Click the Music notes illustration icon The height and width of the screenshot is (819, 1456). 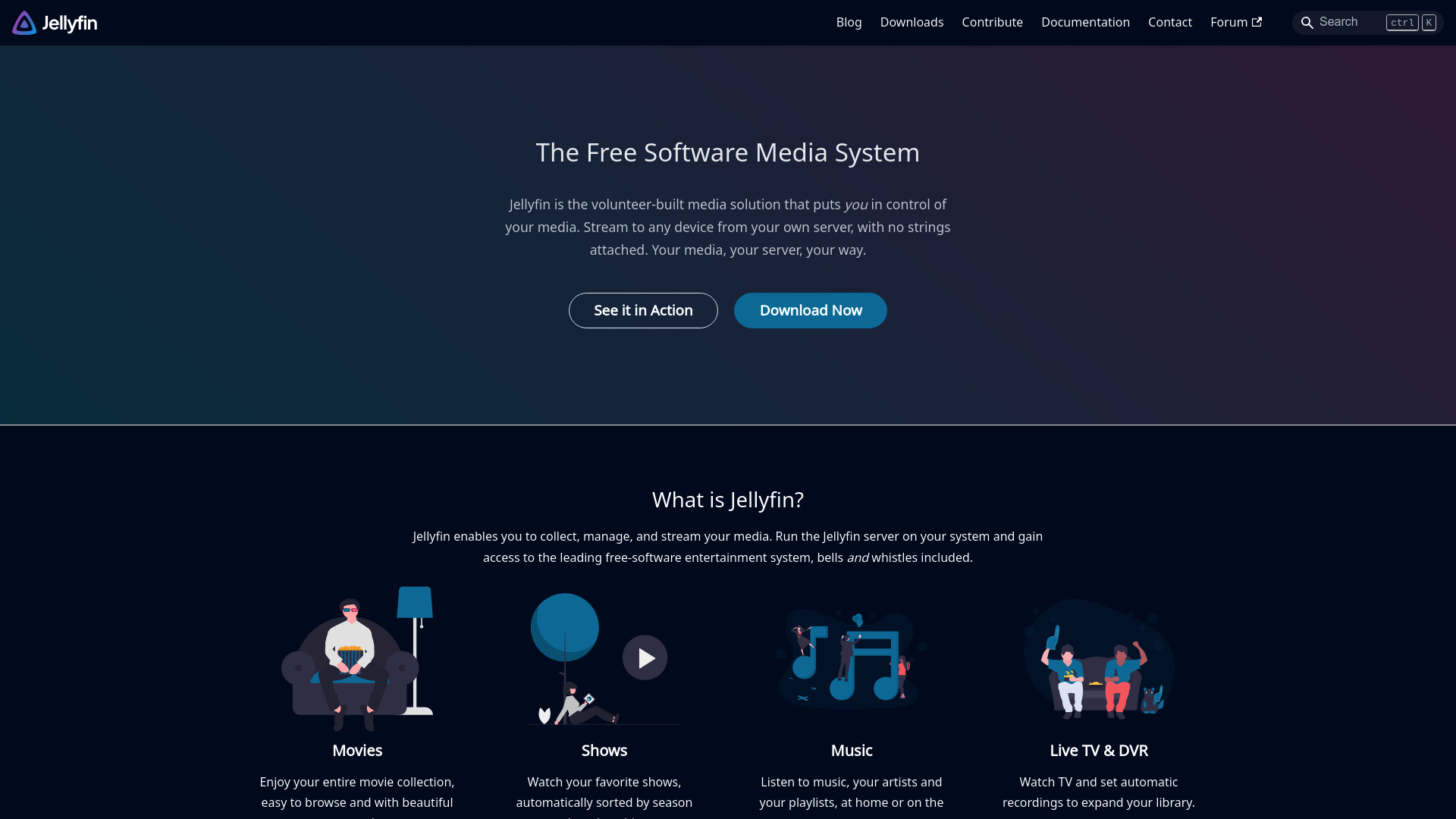[x=851, y=658]
